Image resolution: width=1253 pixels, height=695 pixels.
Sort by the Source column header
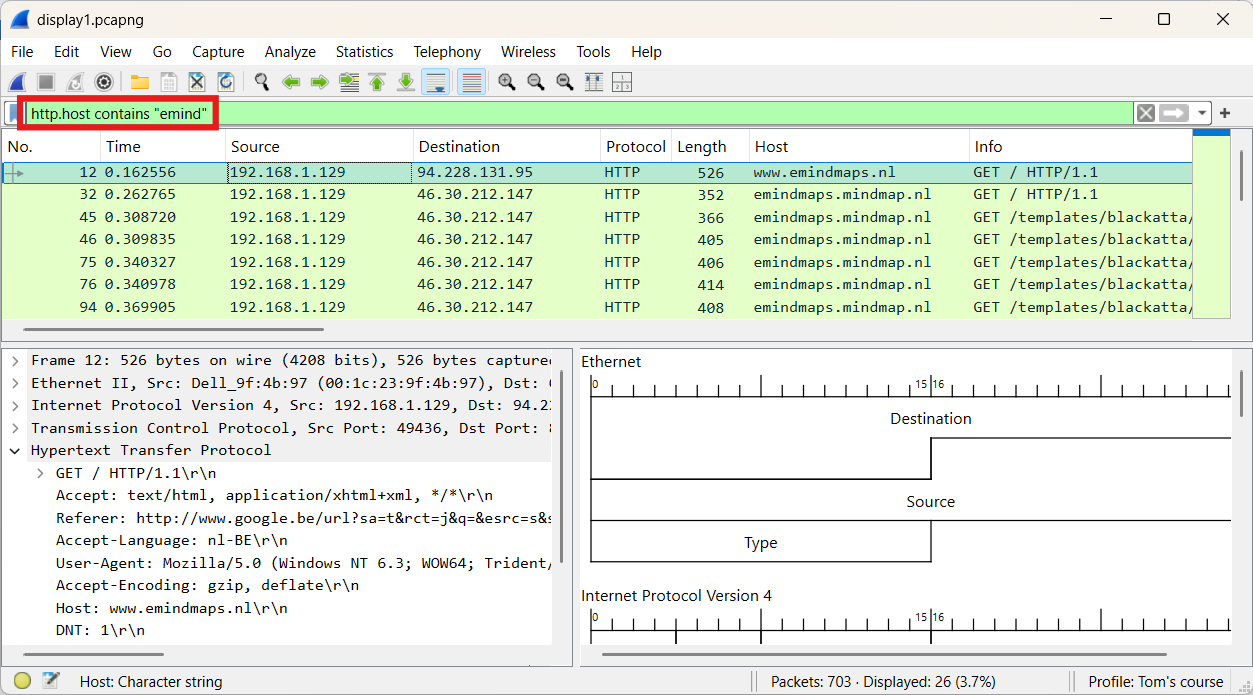pyautogui.click(x=319, y=147)
